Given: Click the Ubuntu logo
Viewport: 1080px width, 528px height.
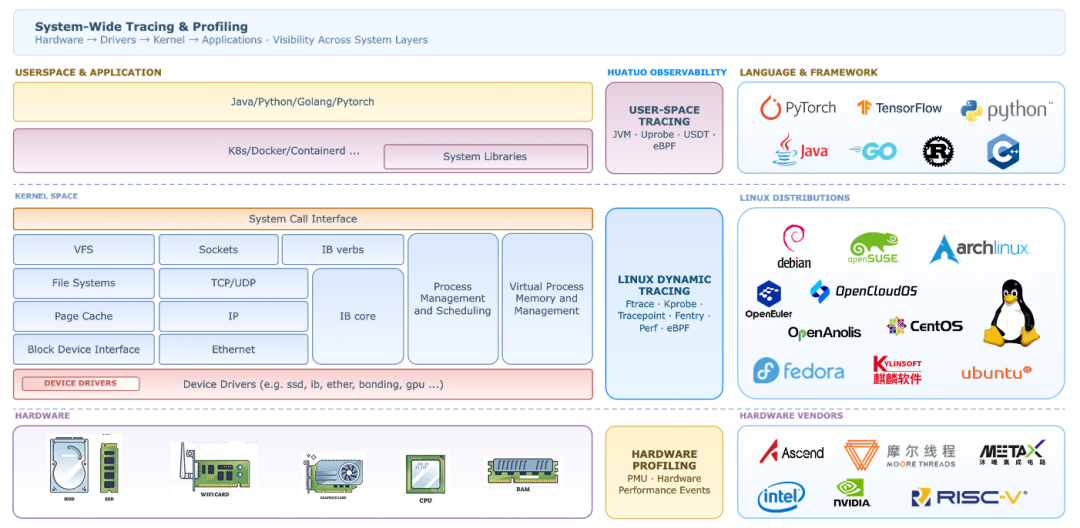Looking at the screenshot, I should 996,373.
